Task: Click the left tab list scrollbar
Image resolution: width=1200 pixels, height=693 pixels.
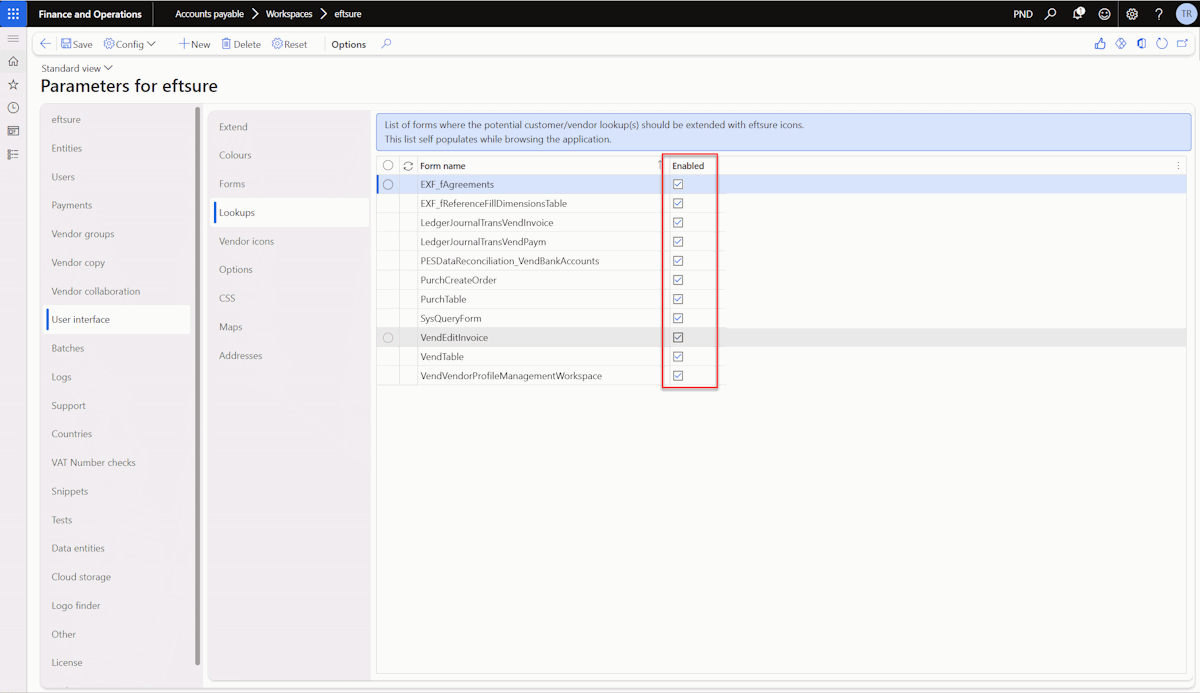Action: (x=198, y=386)
